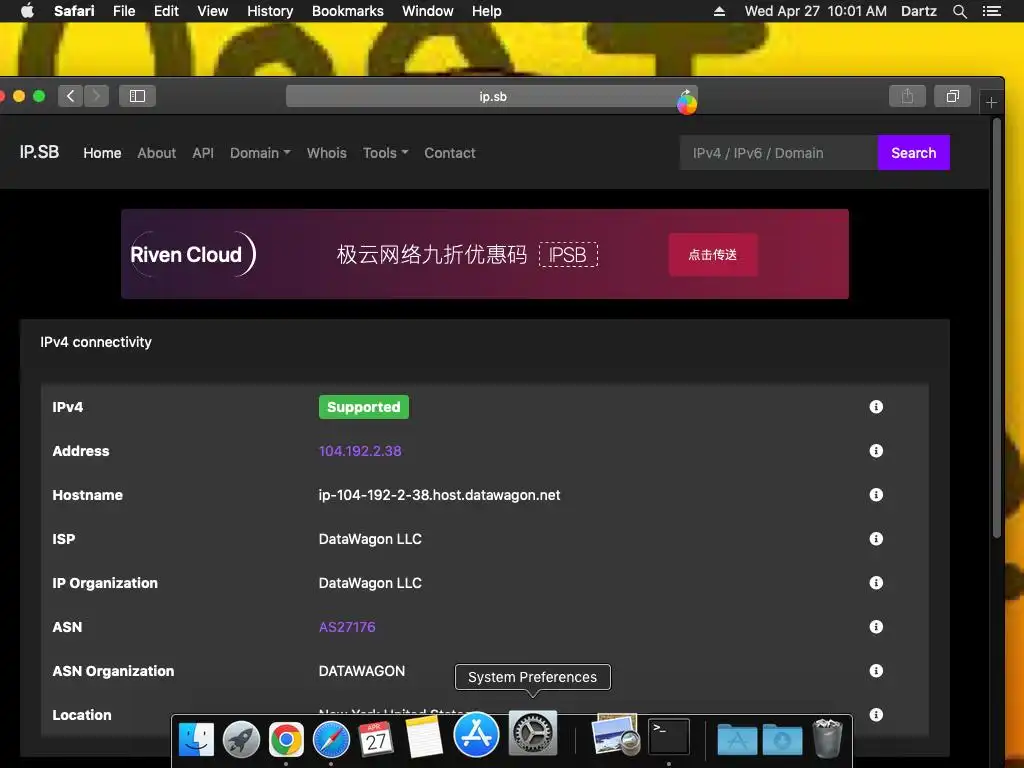Click the page vertical scrollbar
Screen dimensions: 1024x768
click(x=997, y=327)
